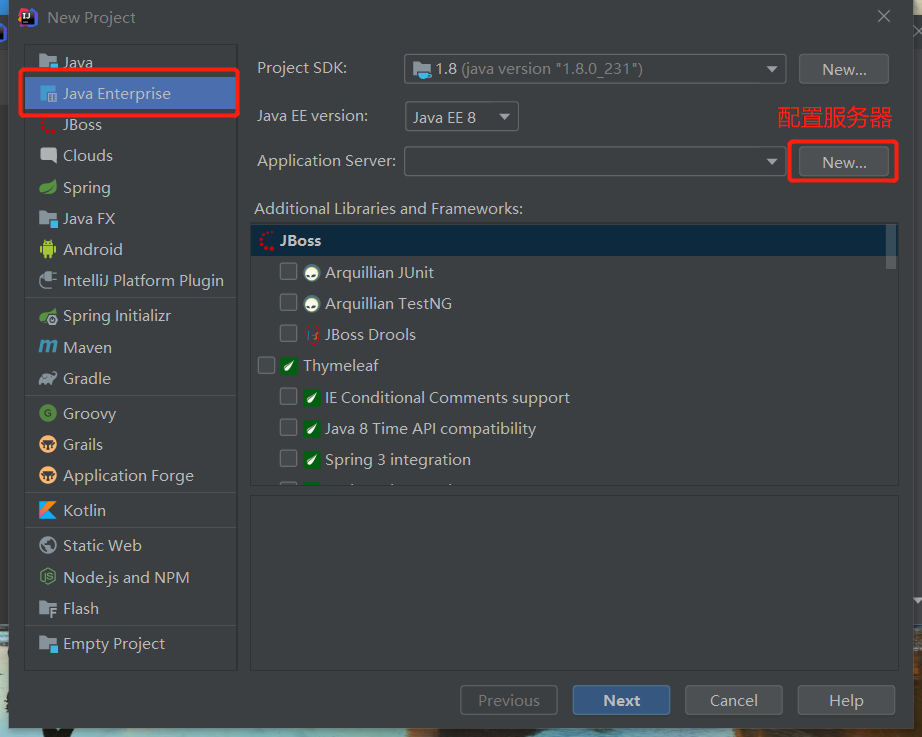The image size is (922, 737).
Task: Open the Application Server dropdown
Action: pyautogui.click(x=594, y=161)
